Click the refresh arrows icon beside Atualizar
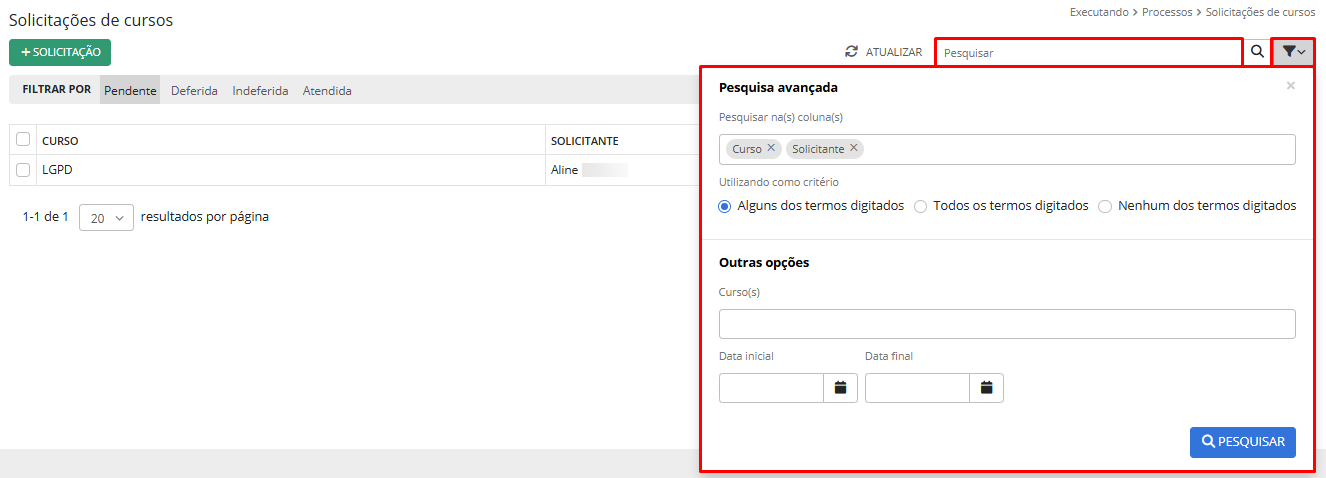 point(852,52)
